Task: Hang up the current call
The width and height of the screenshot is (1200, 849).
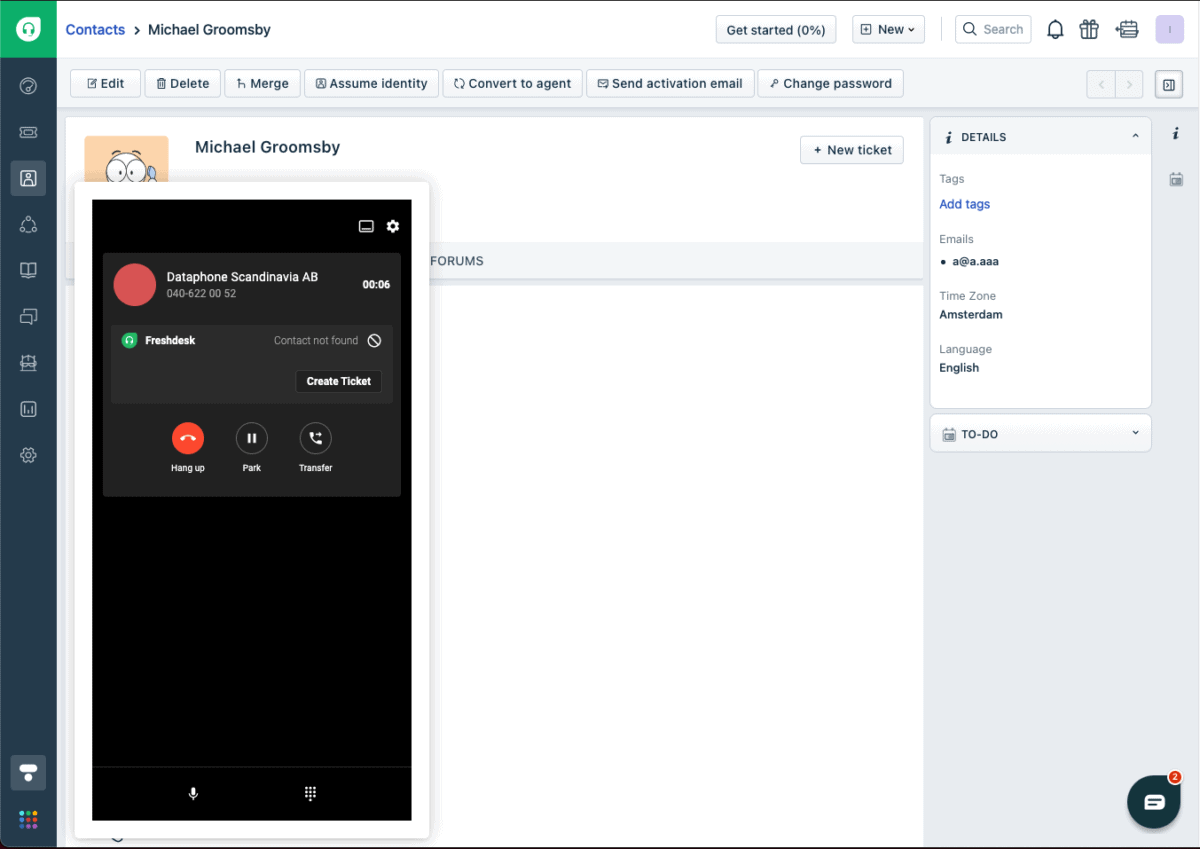Action: [187, 438]
